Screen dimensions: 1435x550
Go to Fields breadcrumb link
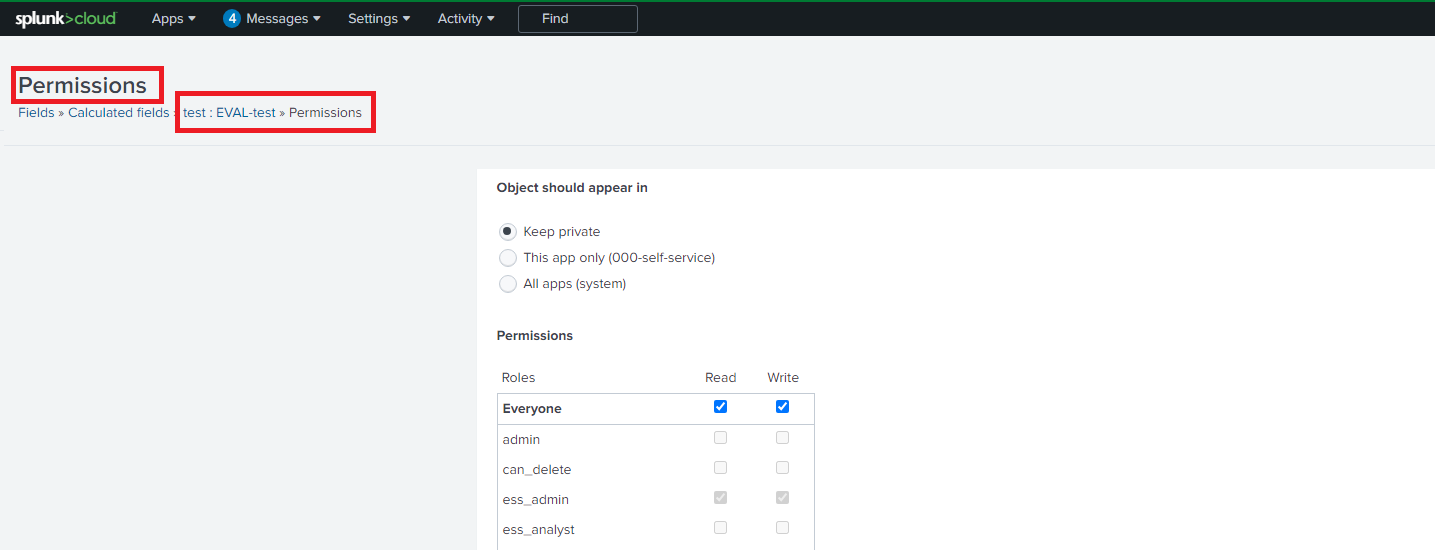coord(36,112)
